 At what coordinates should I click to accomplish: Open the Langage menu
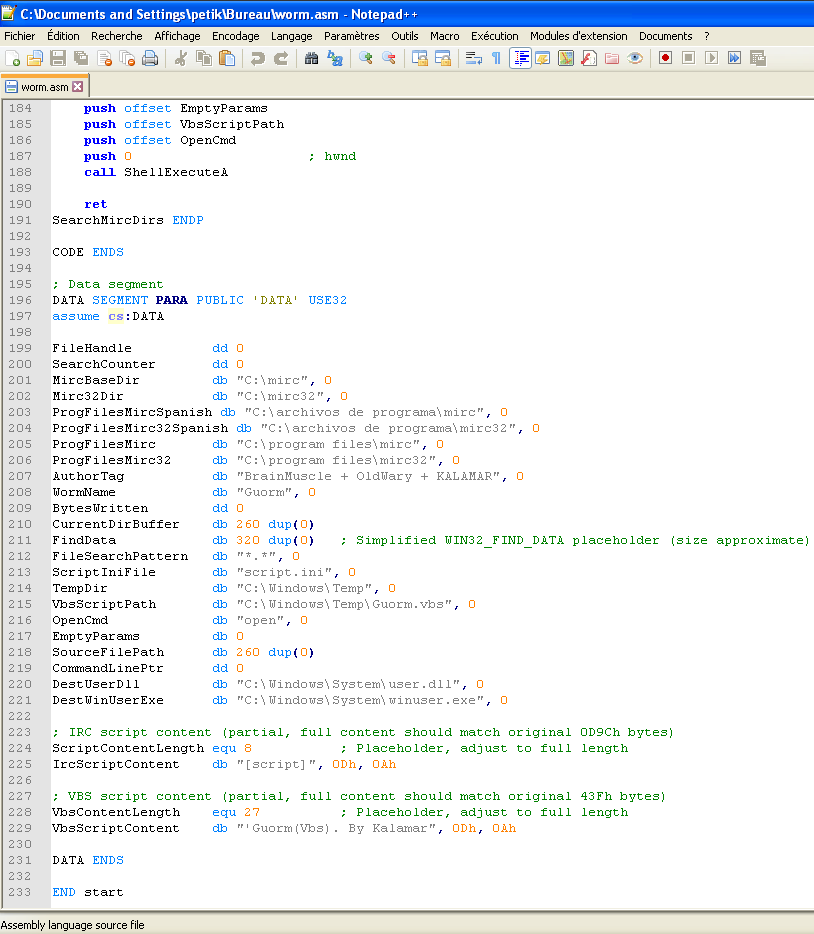pyautogui.click(x=292, y=36)
